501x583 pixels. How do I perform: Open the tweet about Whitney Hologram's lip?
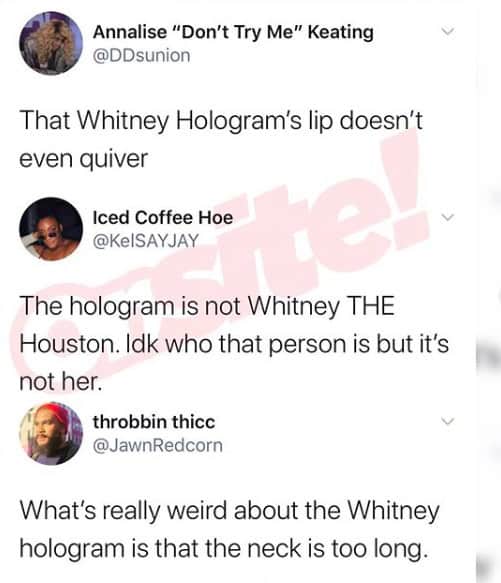click(221, 139)
